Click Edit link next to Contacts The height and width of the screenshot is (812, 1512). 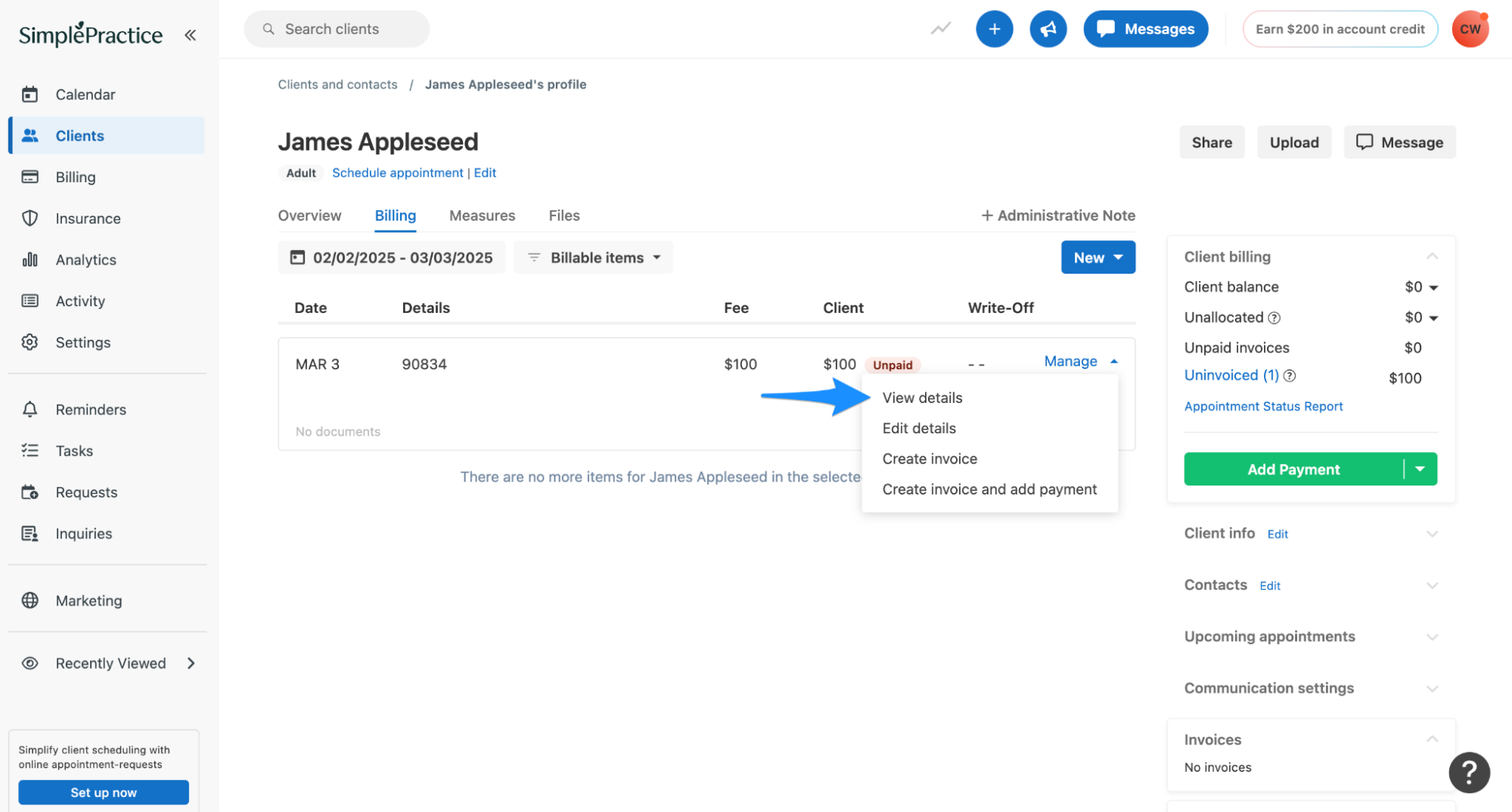[1269, 586]
